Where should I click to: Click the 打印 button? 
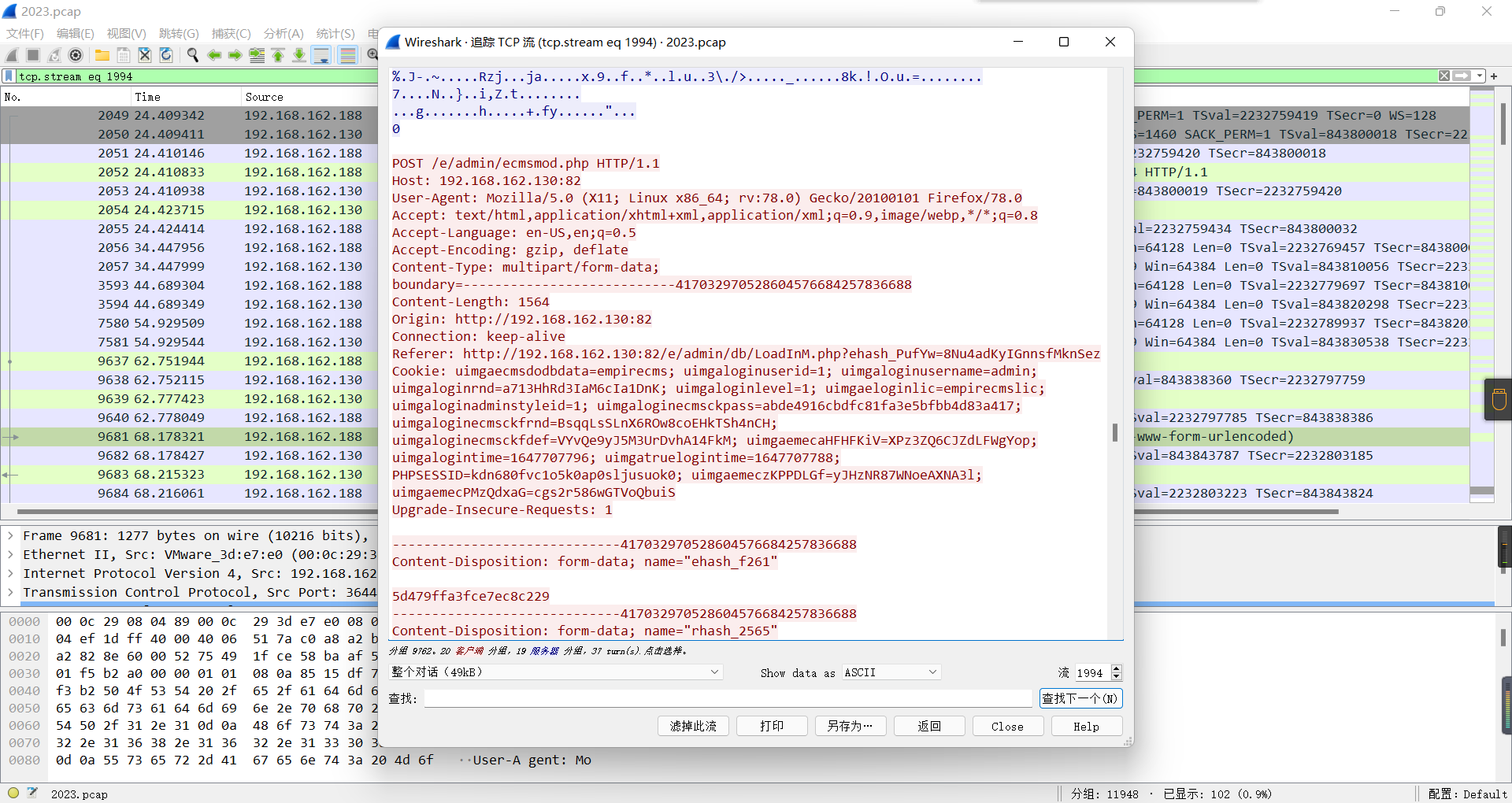772,726
